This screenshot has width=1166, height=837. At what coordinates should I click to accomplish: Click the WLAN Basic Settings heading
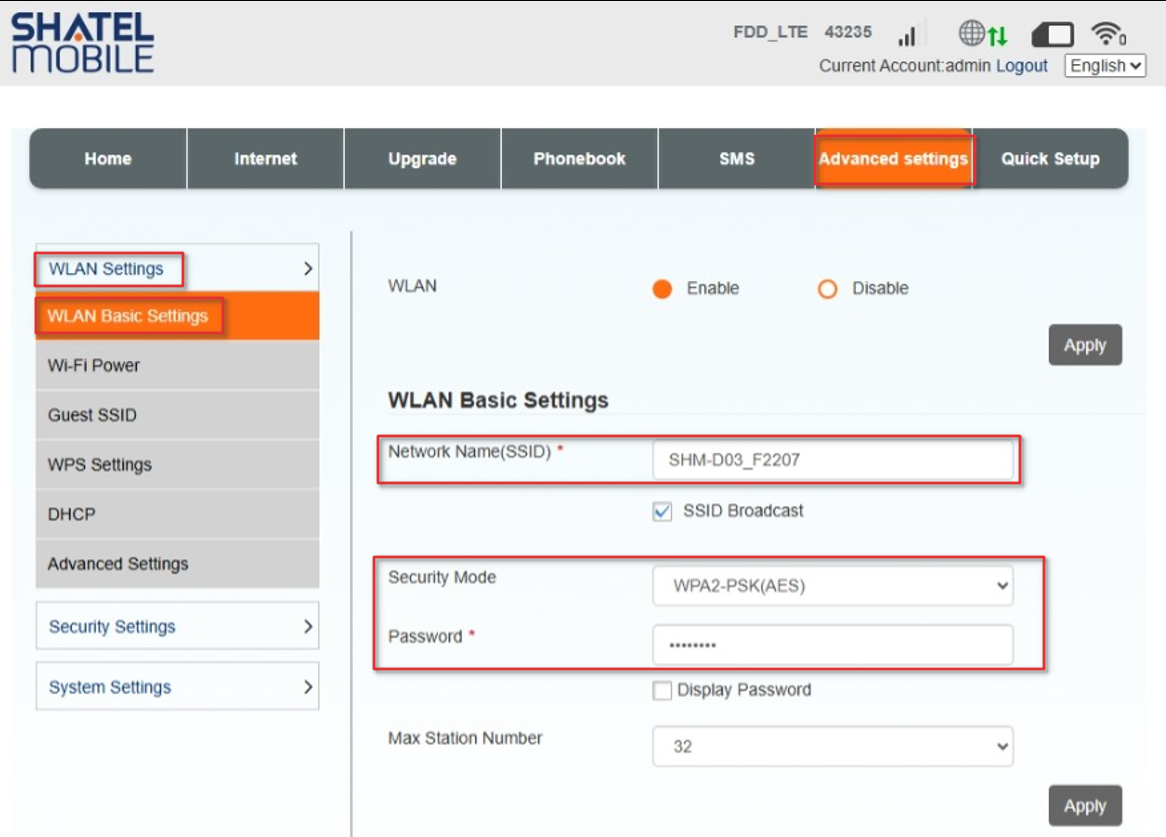(498, 401)
